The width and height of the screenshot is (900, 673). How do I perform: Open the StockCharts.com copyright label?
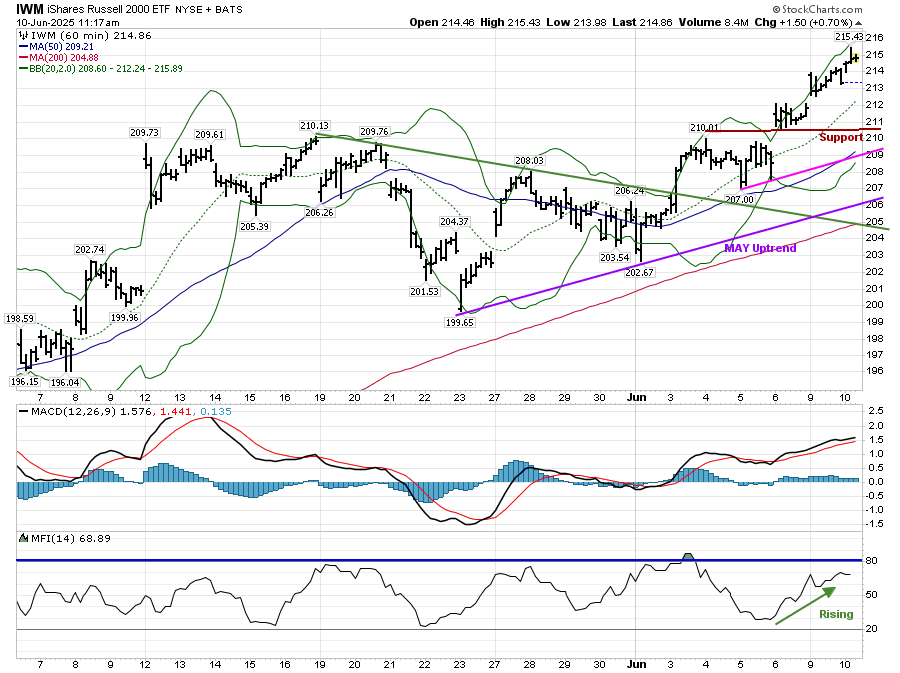pos(817,9)
